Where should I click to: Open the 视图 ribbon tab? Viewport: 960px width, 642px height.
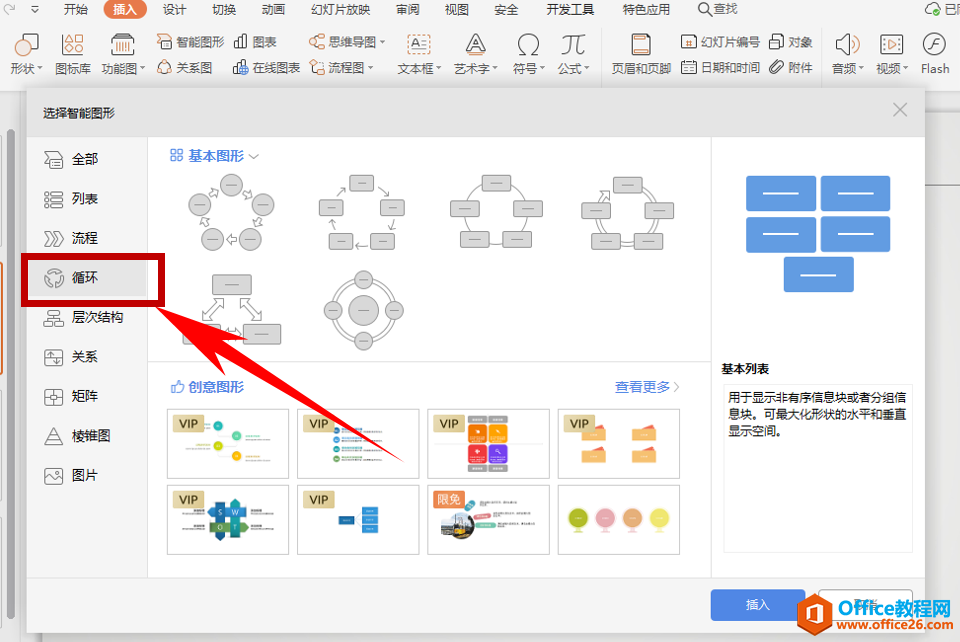tap(456, 9)
